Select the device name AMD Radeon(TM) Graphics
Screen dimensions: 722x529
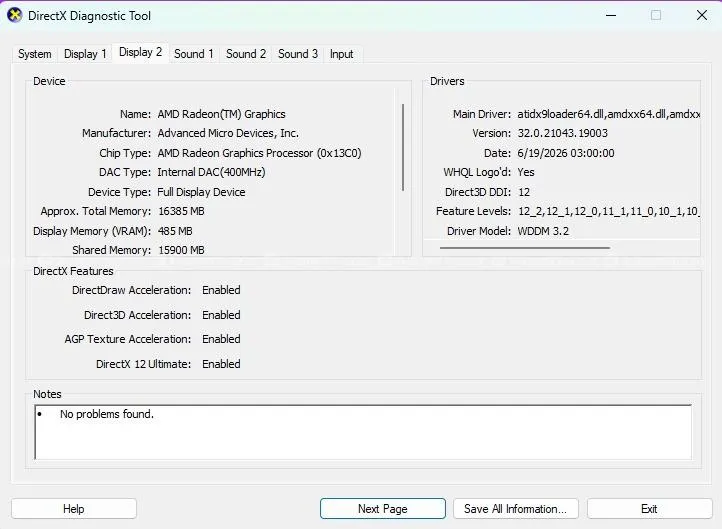click(x=221, y=114)
